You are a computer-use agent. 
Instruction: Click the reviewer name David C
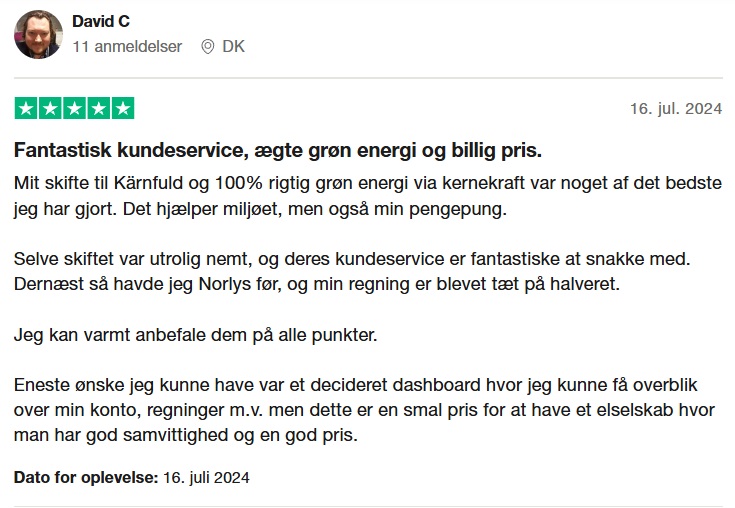101,21
